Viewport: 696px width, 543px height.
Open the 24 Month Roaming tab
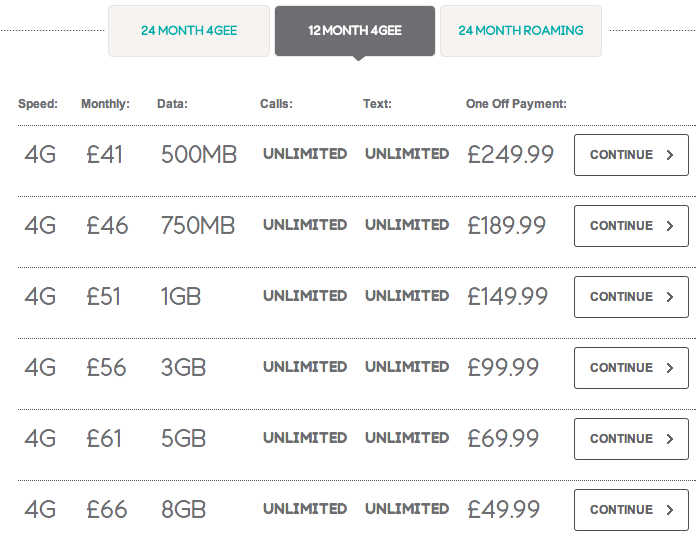click(521, 31)
